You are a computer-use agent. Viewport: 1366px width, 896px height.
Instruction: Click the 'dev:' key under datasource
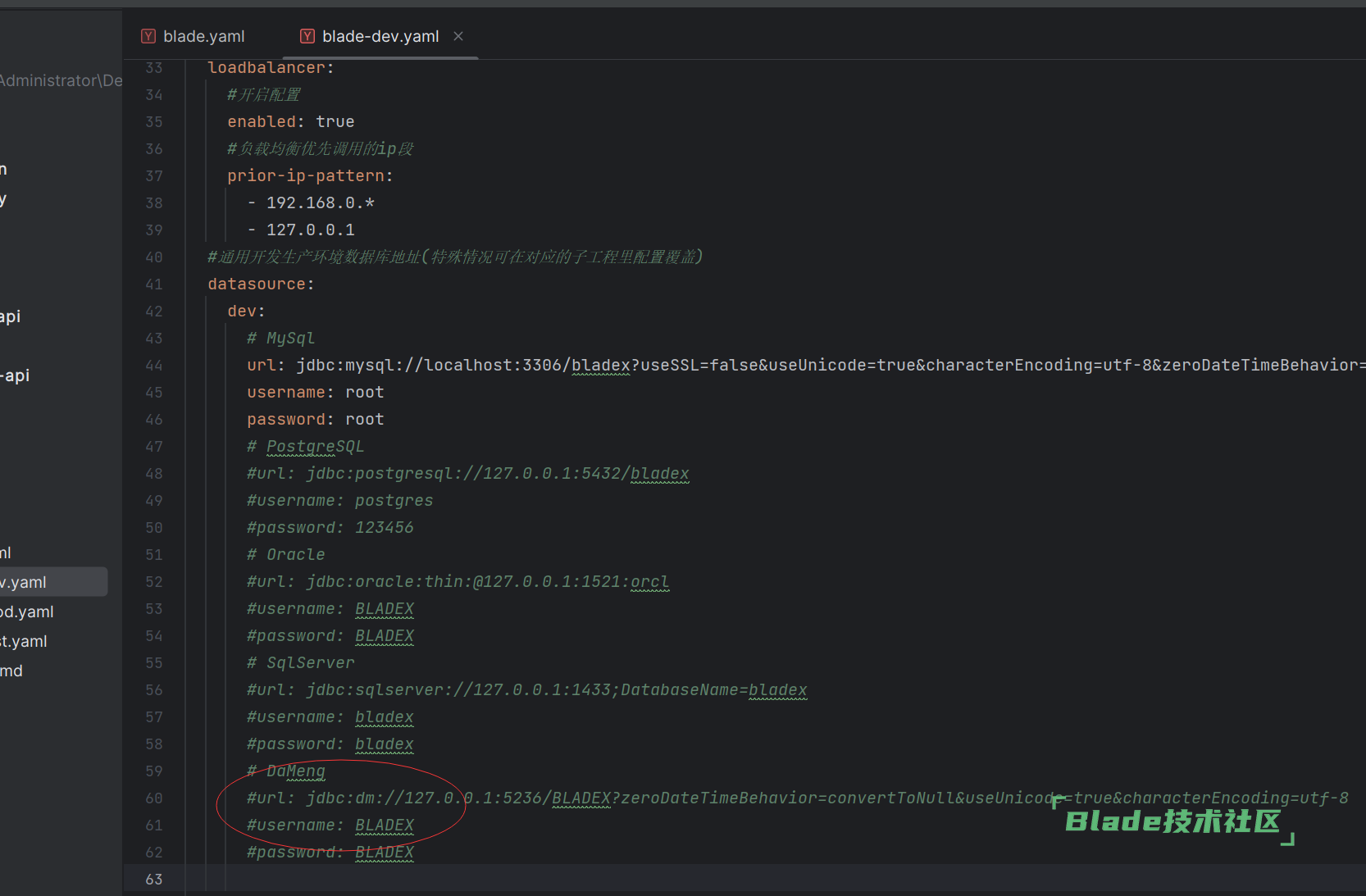(x=246, y=311)
